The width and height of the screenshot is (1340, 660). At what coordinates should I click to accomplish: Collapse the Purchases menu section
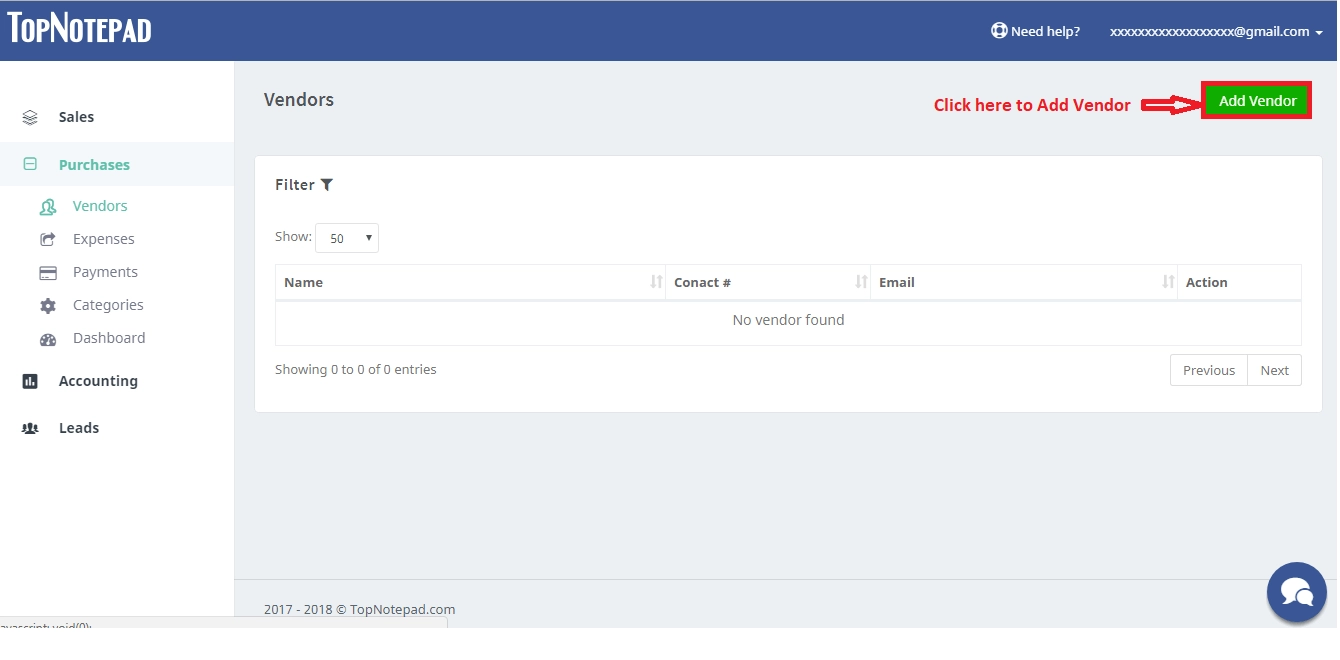[x=94, y=165]
